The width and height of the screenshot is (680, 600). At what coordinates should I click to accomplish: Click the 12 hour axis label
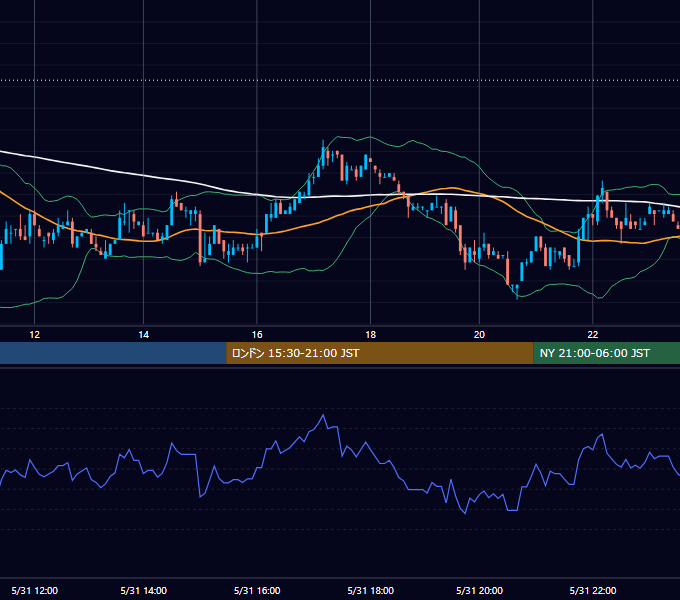point(34,335)
